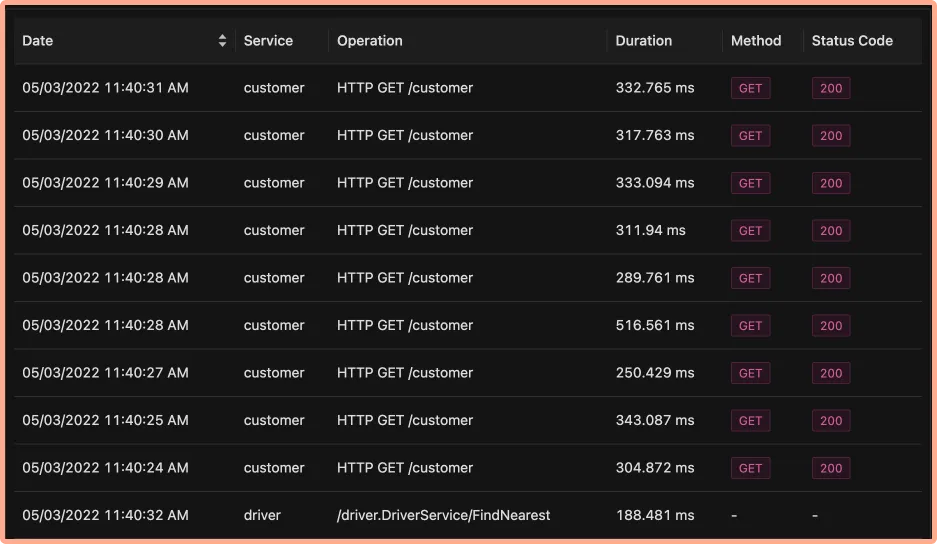Click GET tag in the 332.765 ms row
Viewport: 937px width, 544px height.
(x=750, y=88)
